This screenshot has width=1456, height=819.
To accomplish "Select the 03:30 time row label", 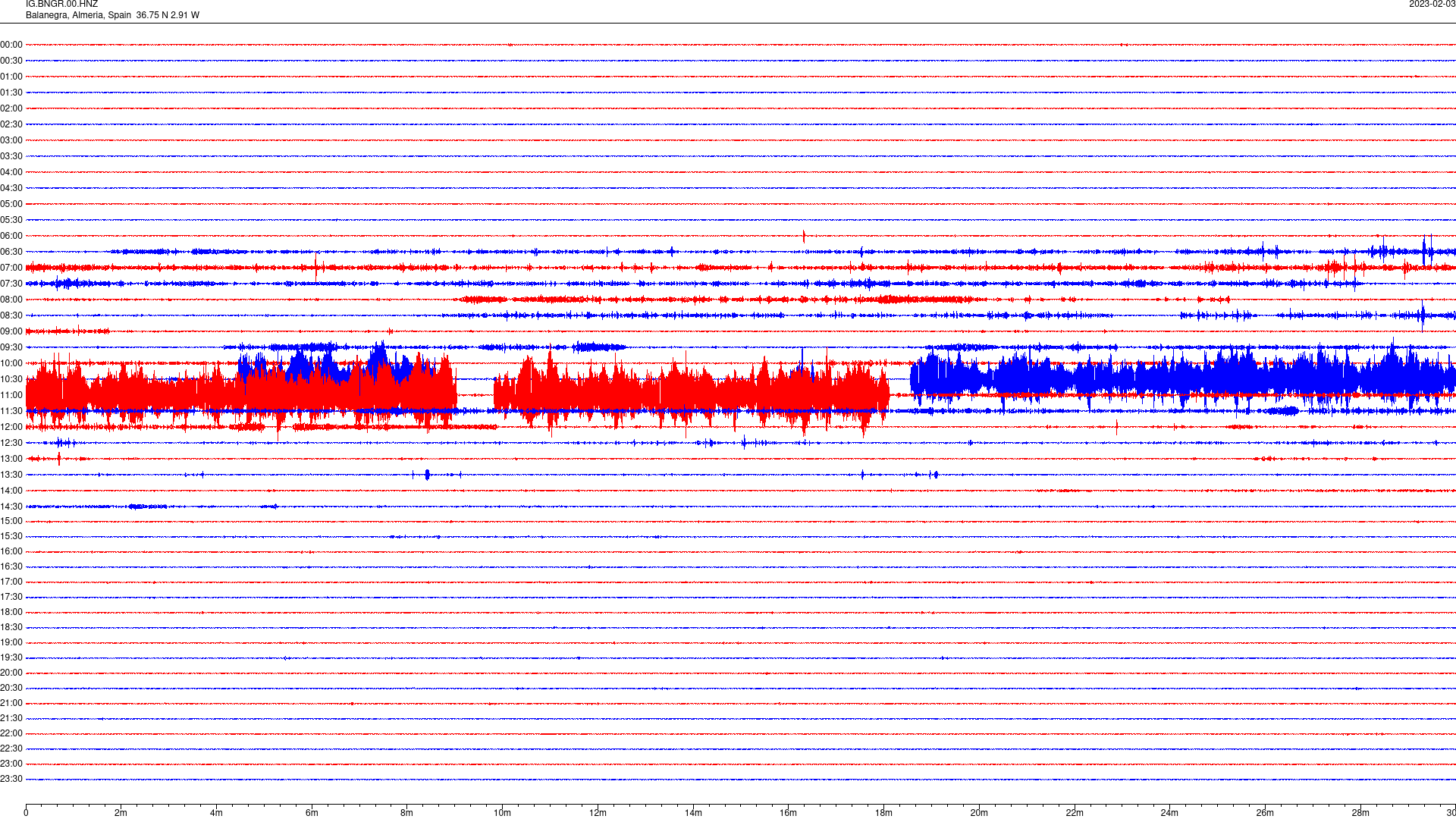I will pyautogui.click(x=11, y=156).
